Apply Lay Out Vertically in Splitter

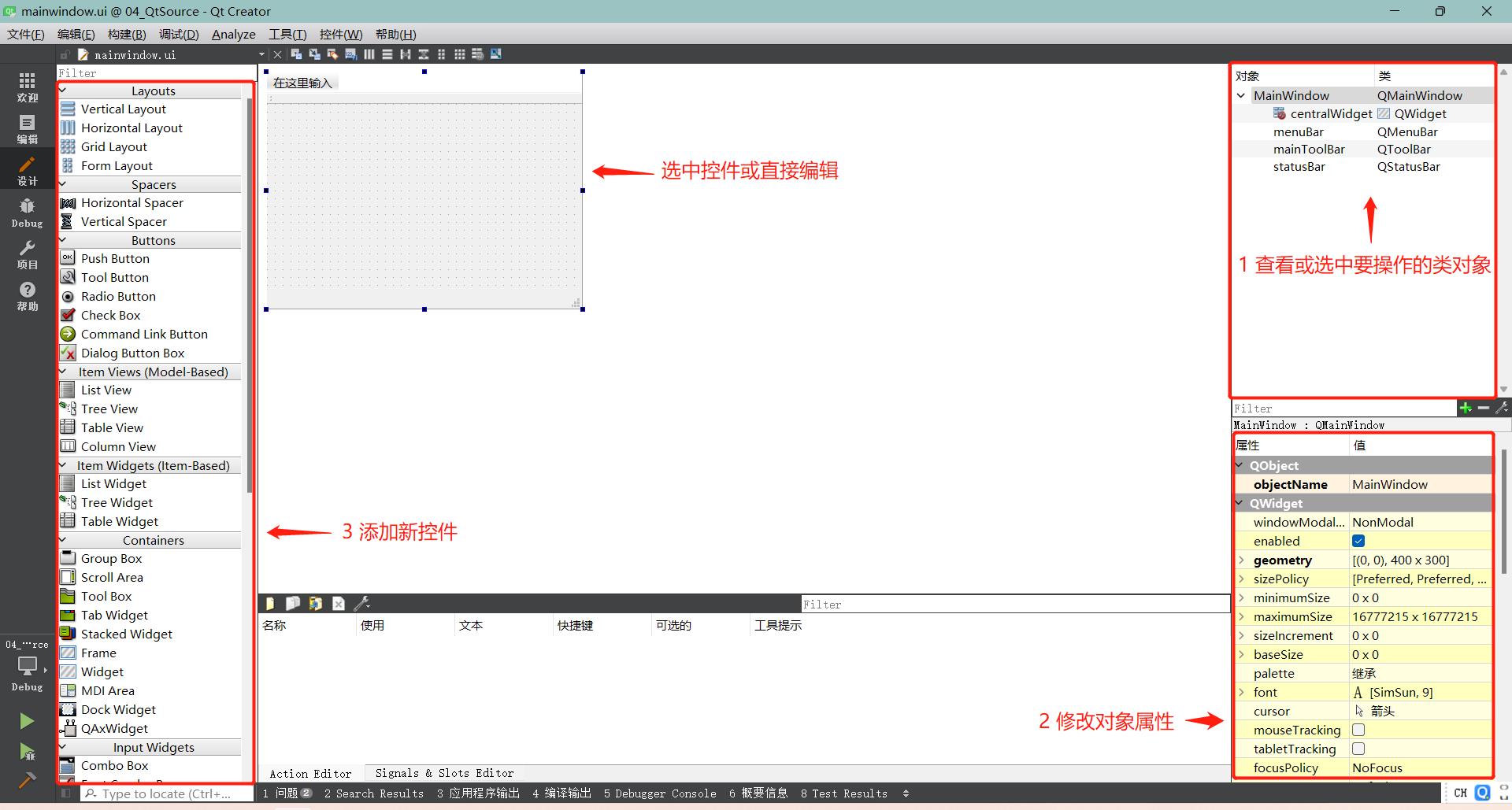point(423,54)
